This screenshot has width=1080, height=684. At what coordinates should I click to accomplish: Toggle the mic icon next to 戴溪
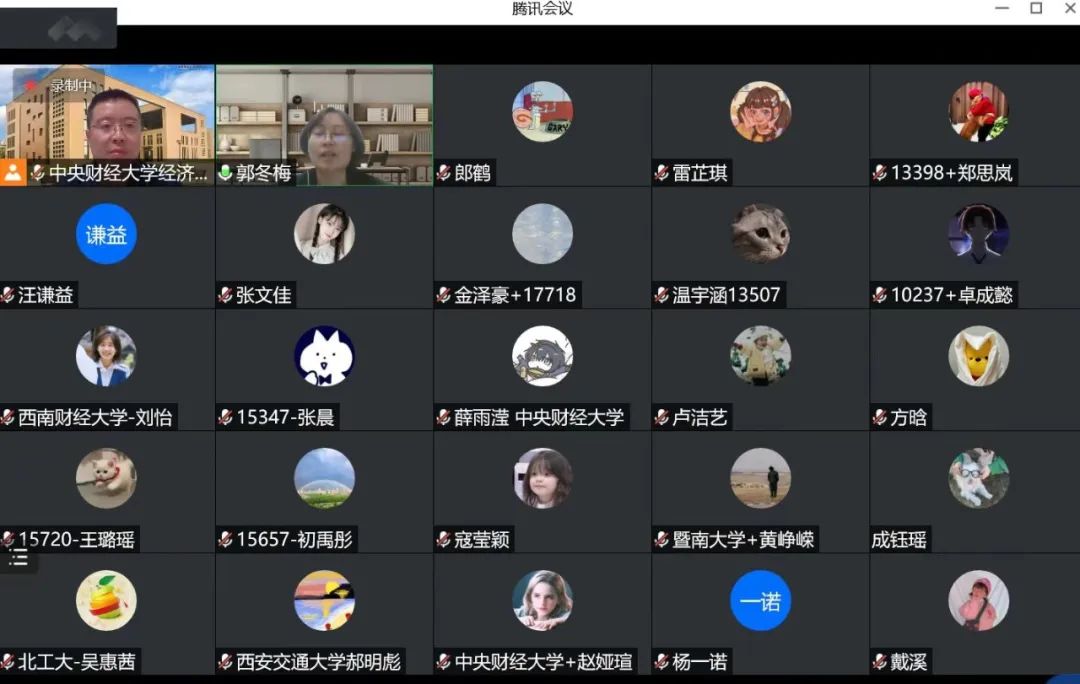(880, 662)
